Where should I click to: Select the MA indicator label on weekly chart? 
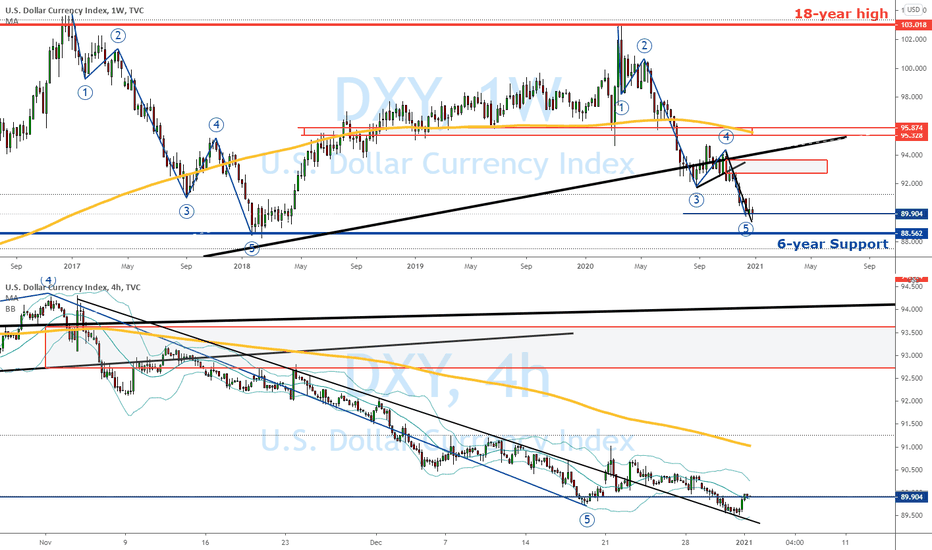[11, 21]
